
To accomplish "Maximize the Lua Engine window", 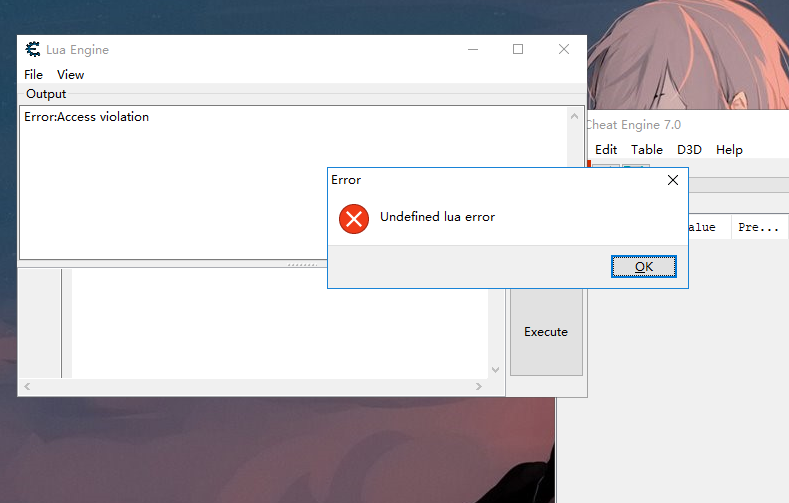I will (518, 49).
